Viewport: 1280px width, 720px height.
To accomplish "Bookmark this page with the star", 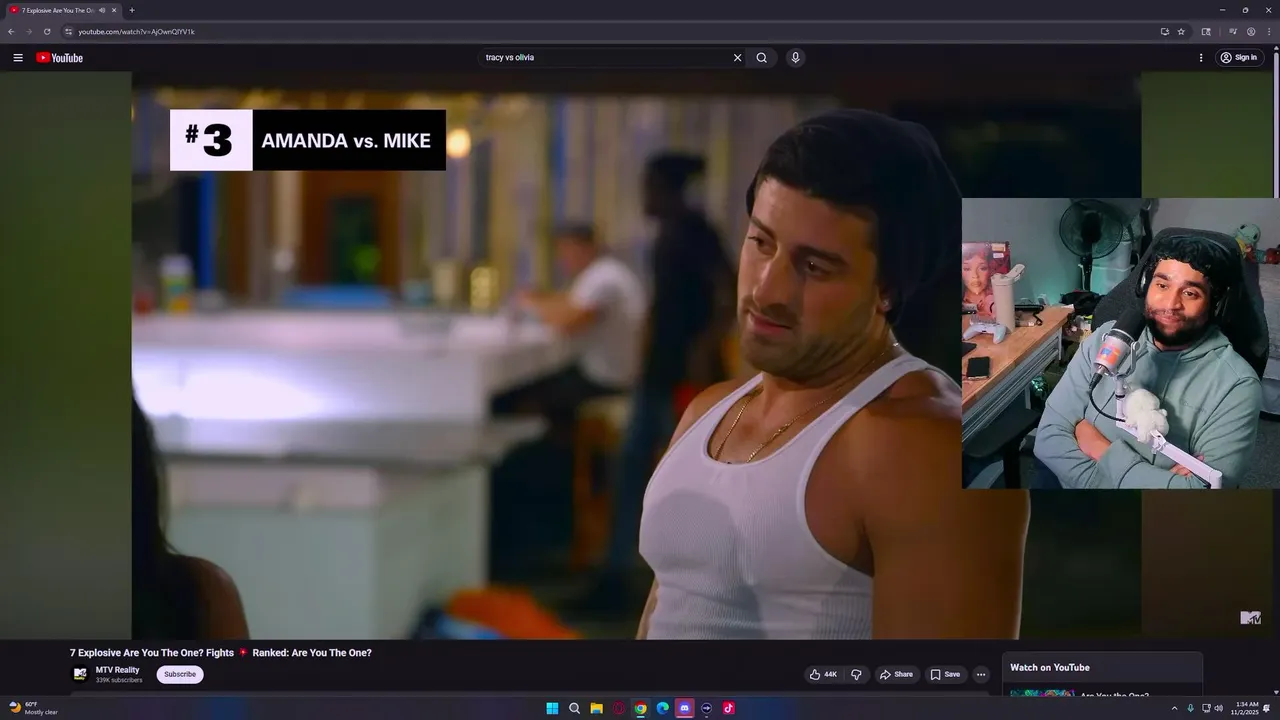I will click(x=1181, y=32).
